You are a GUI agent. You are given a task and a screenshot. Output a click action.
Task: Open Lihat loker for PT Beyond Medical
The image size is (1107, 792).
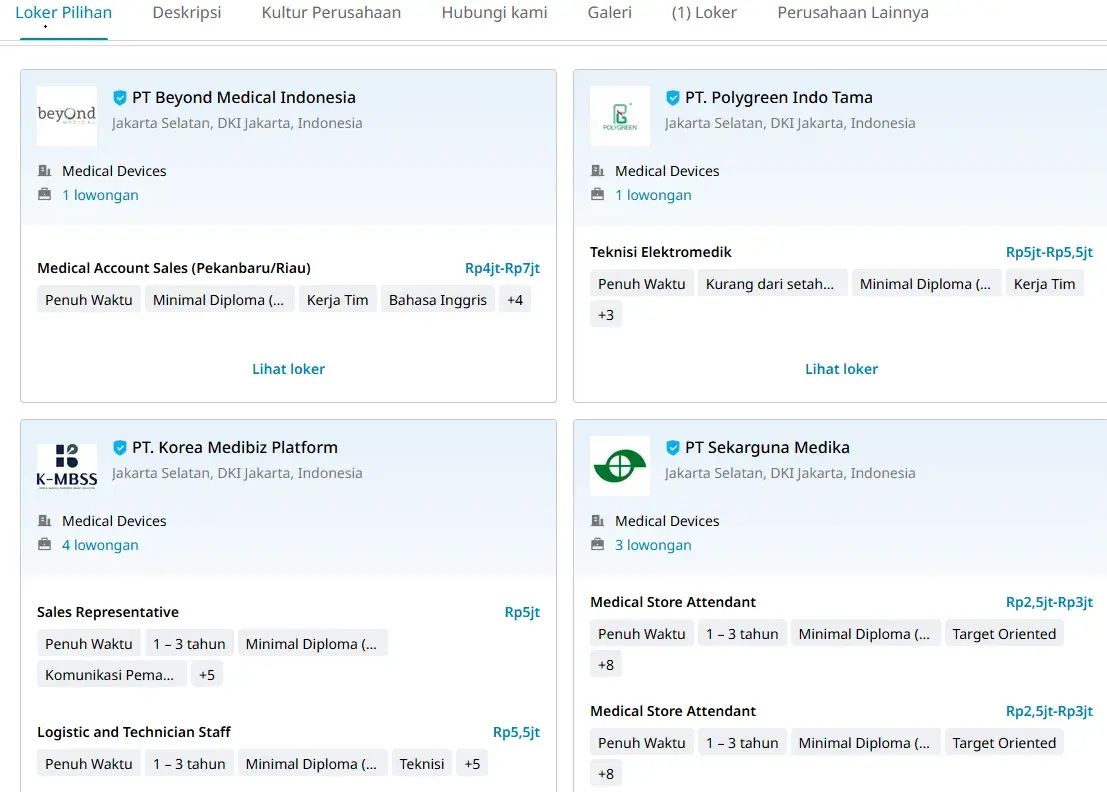[x=288, y=369]
